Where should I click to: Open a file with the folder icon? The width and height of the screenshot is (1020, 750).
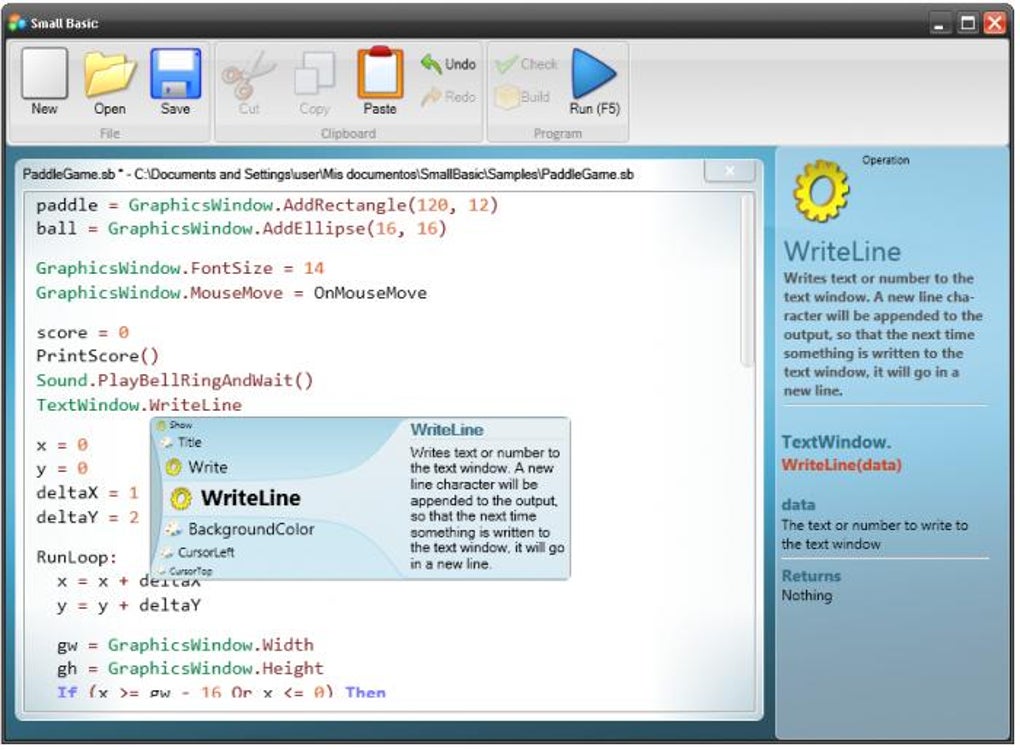(x=110, y=75)
